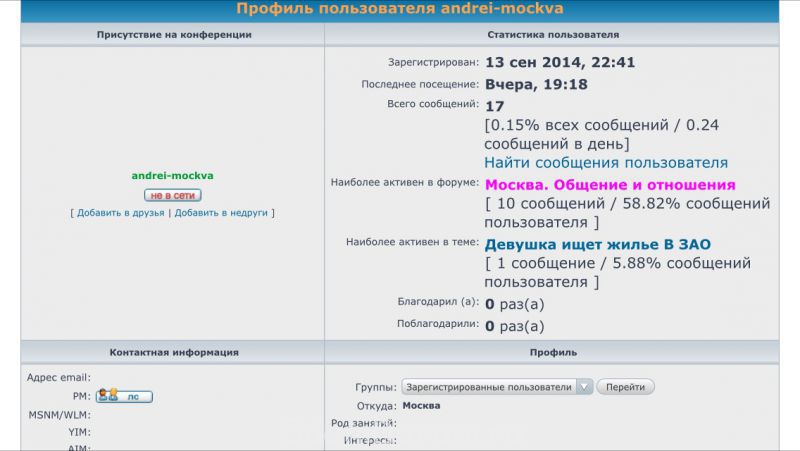Open the Группы dropdown list
800x451 pixels.
497,387
